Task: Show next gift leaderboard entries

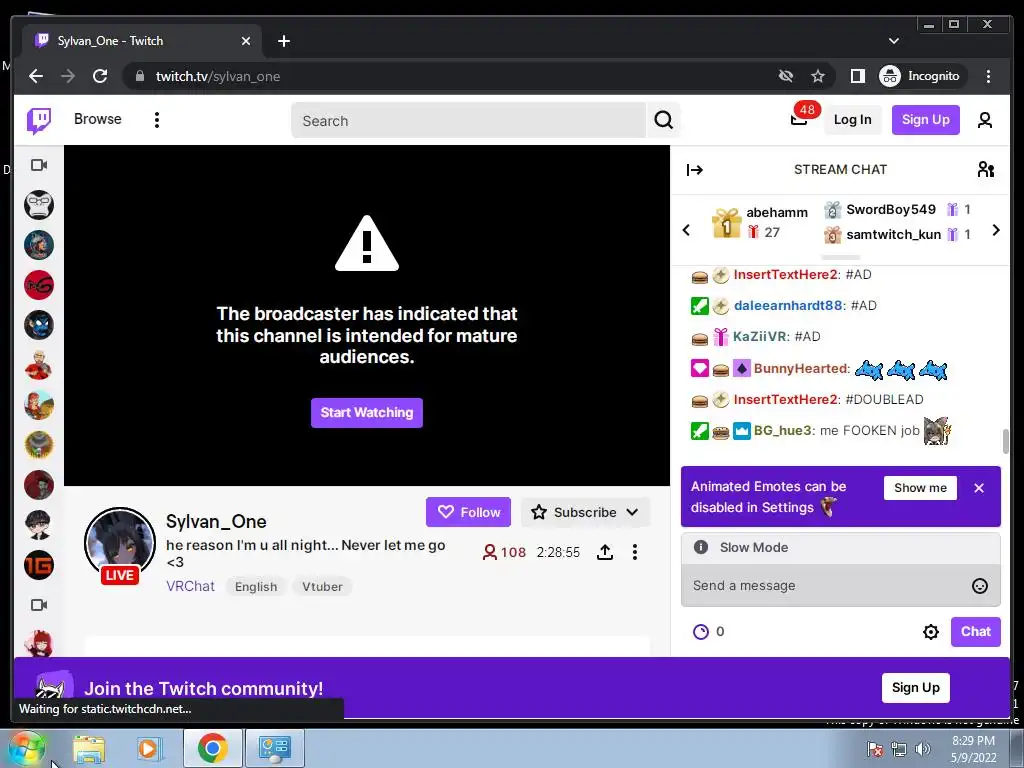Action: [996, 230]
